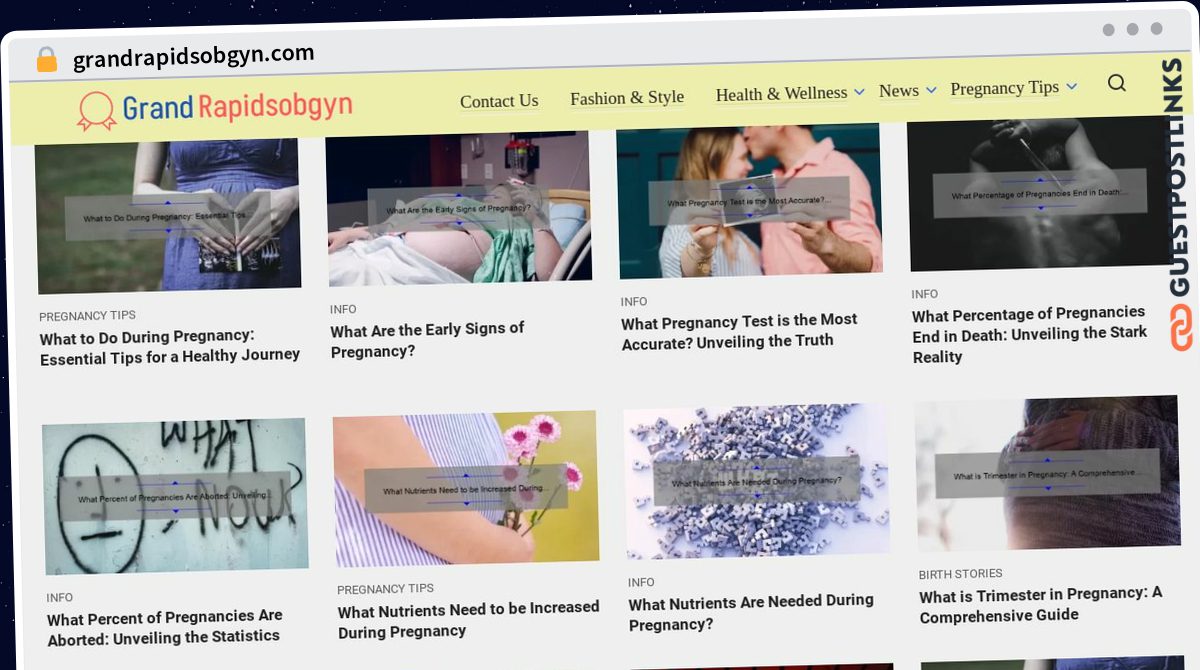Open the Fashion & Style menu item
Screen dimensions: 1200x670
coord(627,98)
